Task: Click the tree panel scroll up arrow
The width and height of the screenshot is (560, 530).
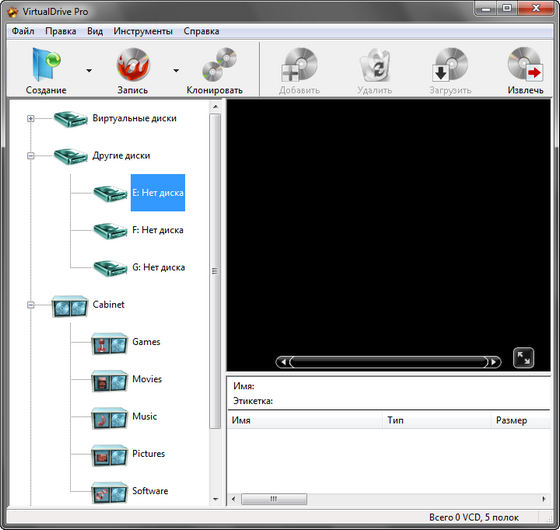Action: pos(215,107)
